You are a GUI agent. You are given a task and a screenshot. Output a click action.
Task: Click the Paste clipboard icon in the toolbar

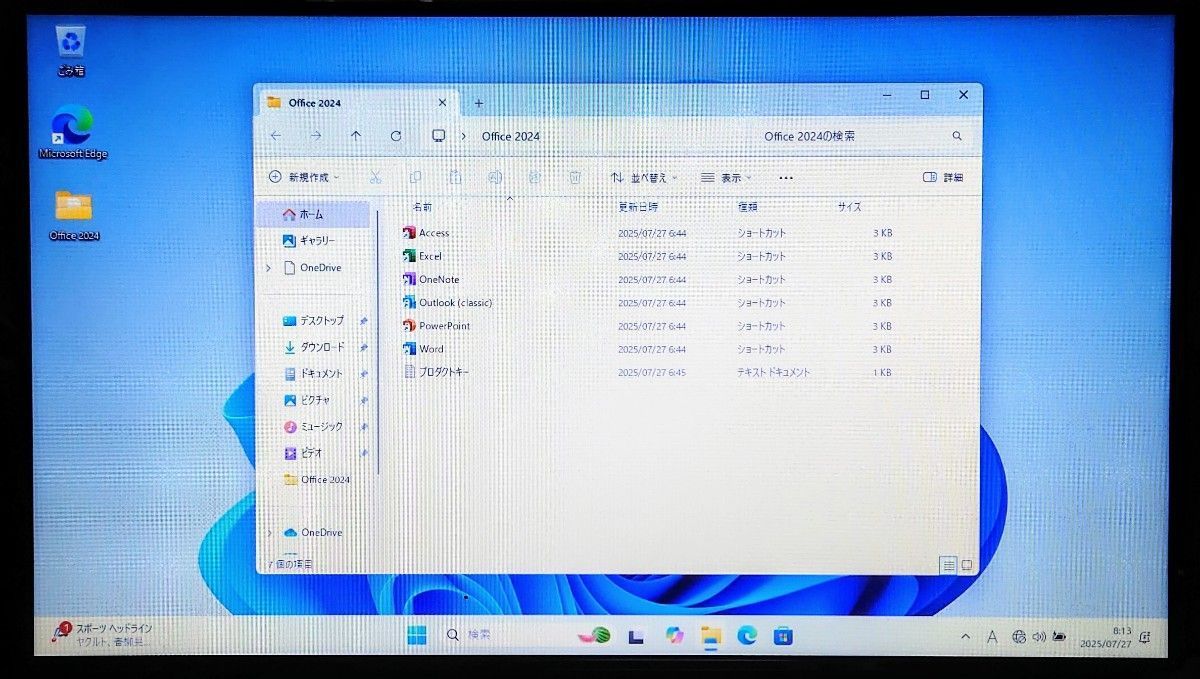tap(455, 177)
